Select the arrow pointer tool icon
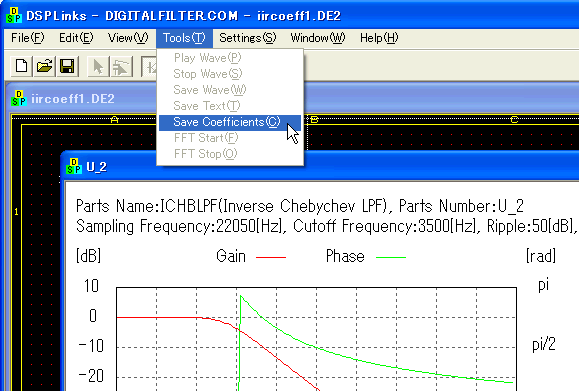 (98, 67)
